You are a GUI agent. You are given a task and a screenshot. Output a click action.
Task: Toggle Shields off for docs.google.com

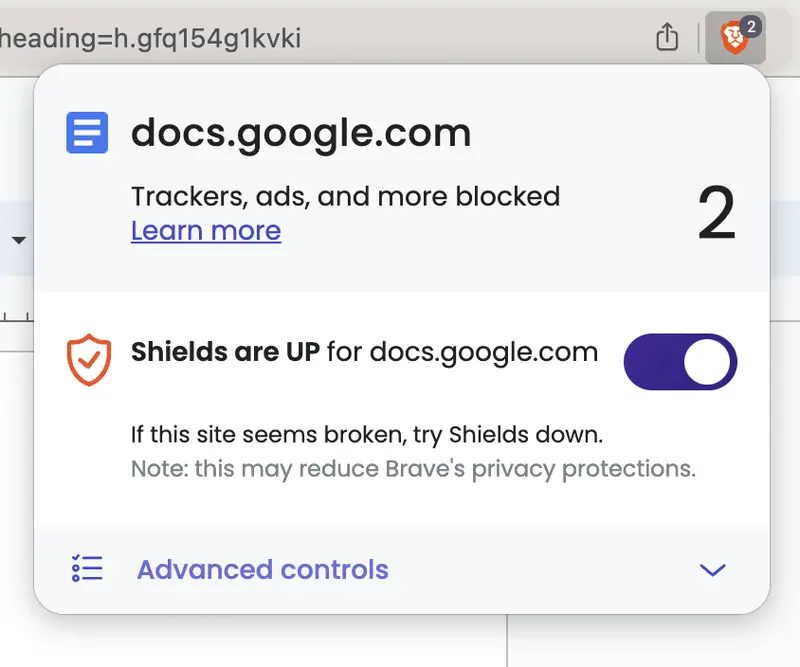680,361
